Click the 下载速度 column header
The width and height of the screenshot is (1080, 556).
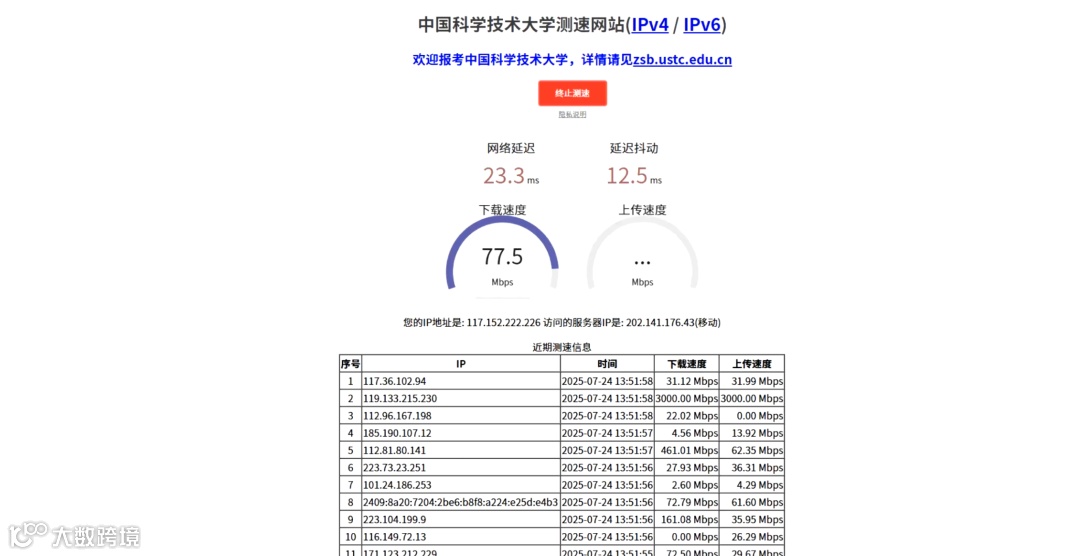[687, 364]
